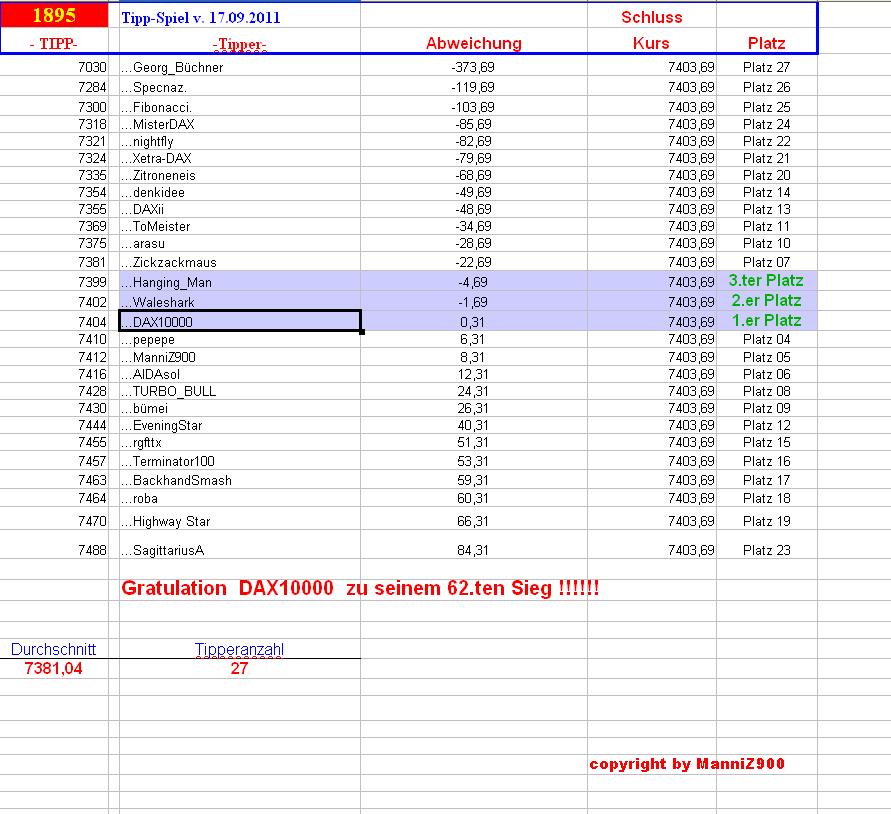
Task: Select the red 1895 header cell
Action: (54, 14)
